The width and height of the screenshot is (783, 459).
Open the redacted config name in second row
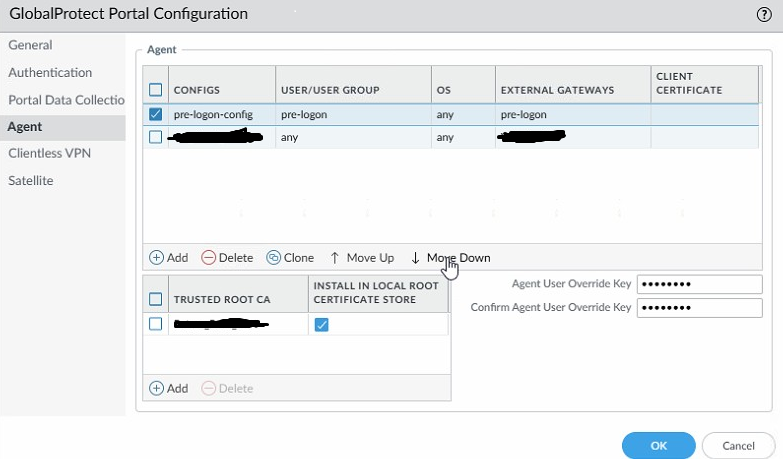(x=215, y=136)
